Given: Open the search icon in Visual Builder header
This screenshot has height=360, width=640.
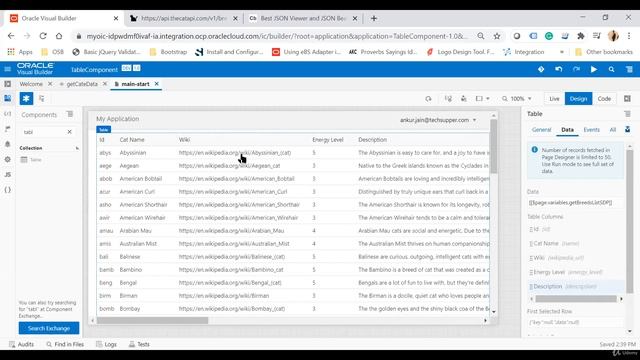Looking at the screenshot, I should [611, 69].
